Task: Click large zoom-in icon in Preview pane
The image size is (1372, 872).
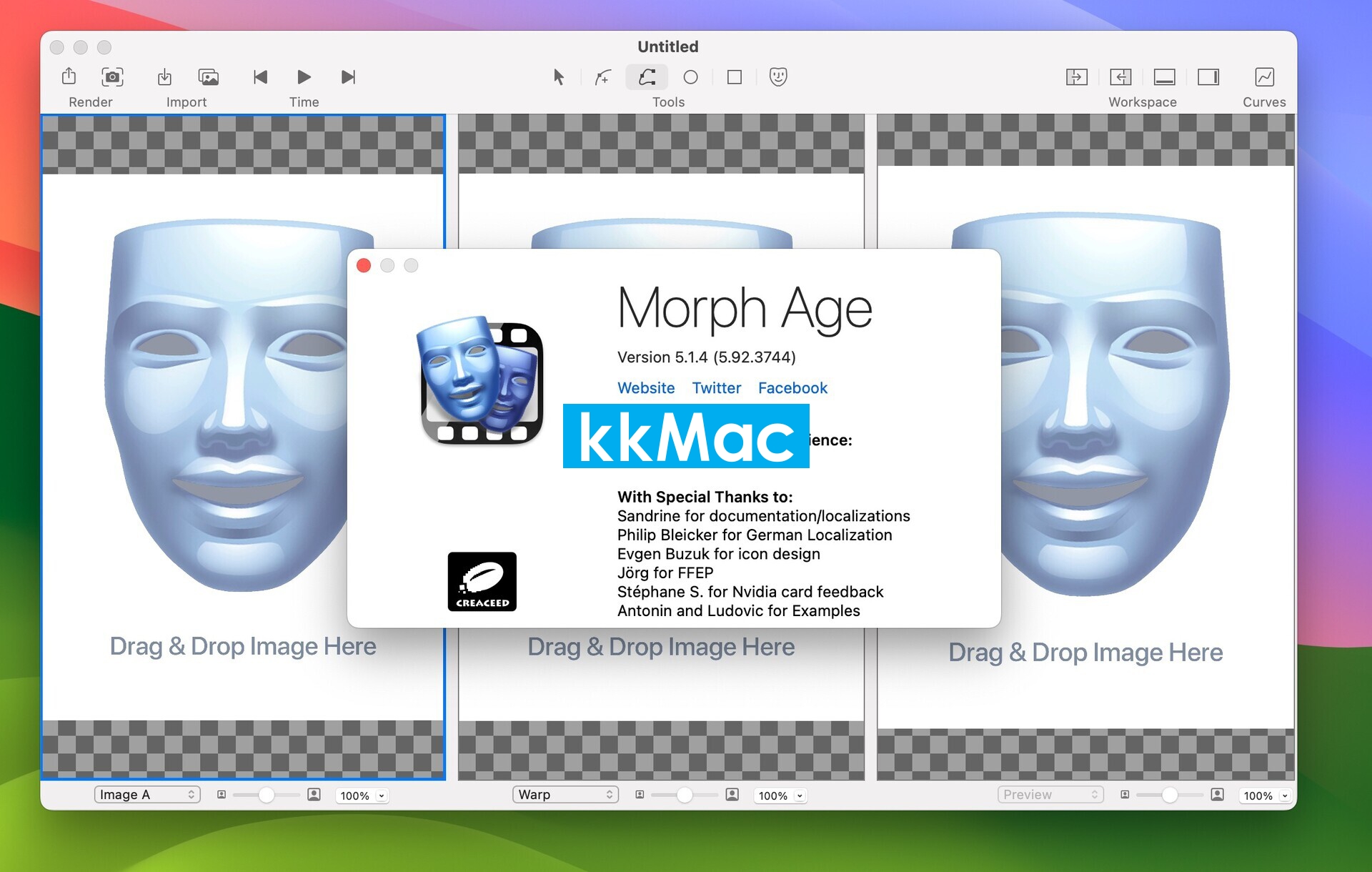Action: click(x=1218, y=795)
